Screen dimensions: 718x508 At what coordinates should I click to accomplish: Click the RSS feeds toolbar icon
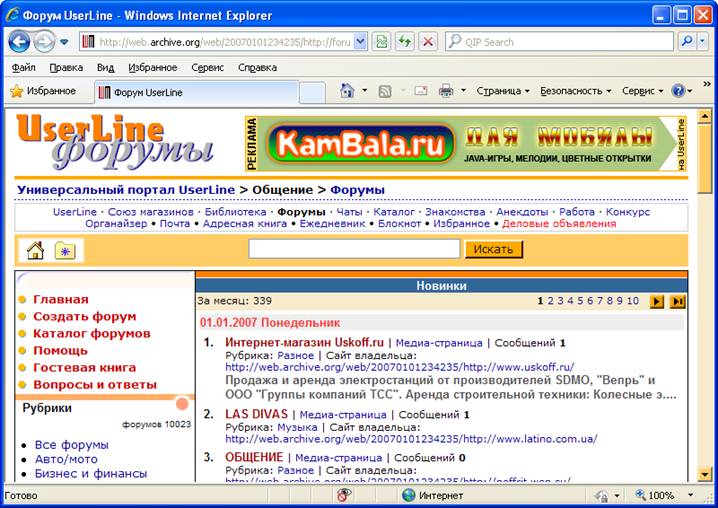click(385, 91)
